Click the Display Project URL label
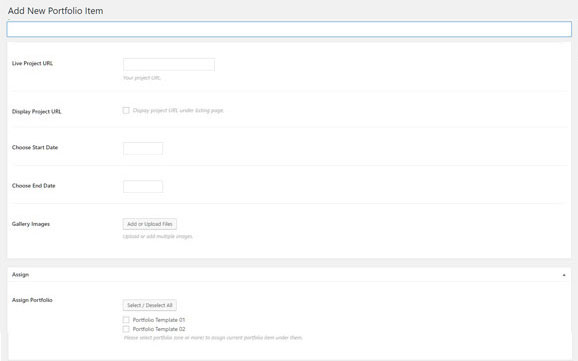Viewport: 578px width, 361px height. coord(36,112)
